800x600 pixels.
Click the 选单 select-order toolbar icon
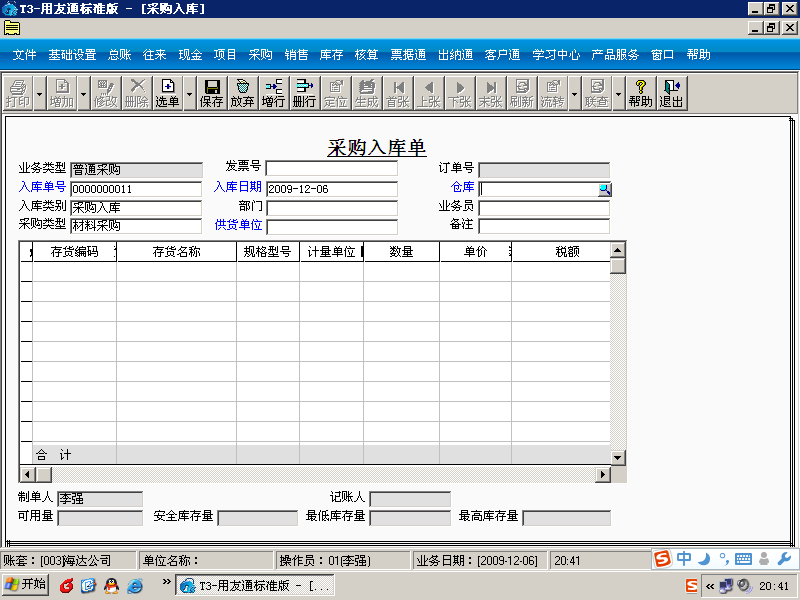coord(167,93)
